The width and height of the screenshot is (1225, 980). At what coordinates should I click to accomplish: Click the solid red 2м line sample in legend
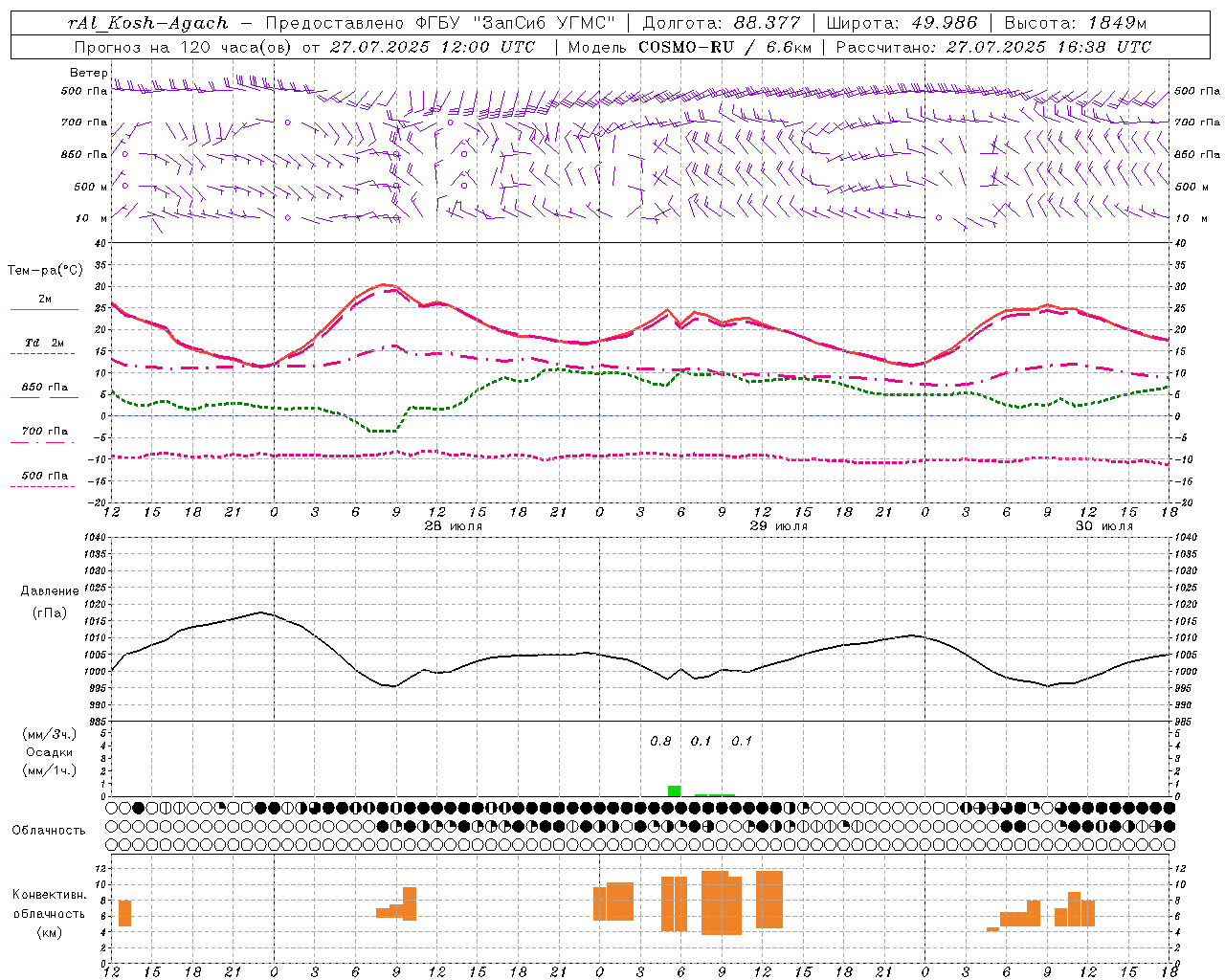[45, 310]
